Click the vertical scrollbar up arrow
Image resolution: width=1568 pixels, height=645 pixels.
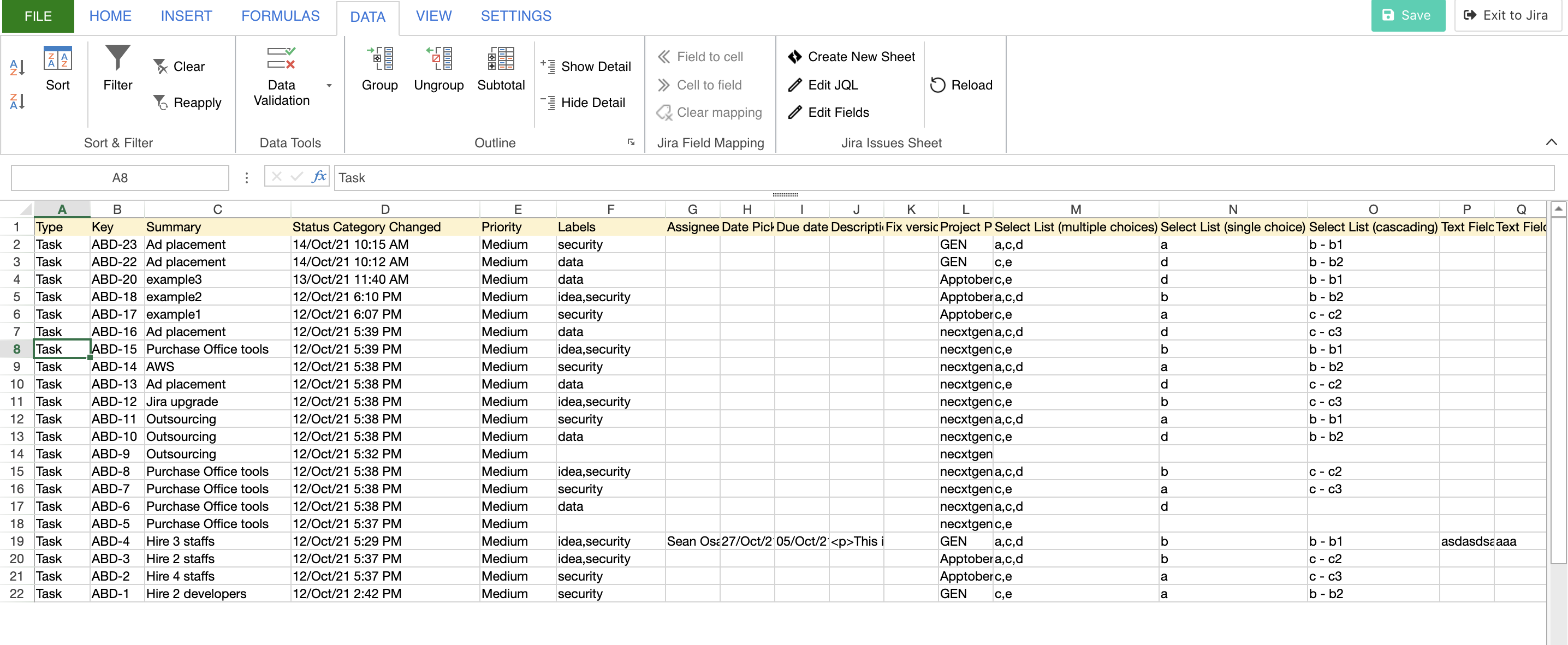(1558, 208)
